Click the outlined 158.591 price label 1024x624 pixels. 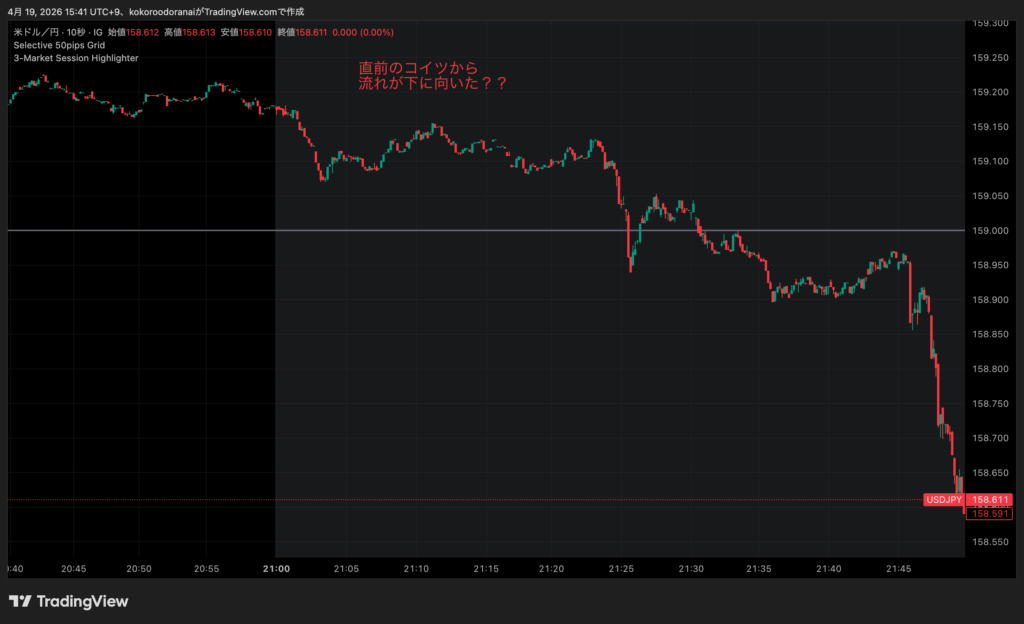pyautogui.click(x=990, y=514)
